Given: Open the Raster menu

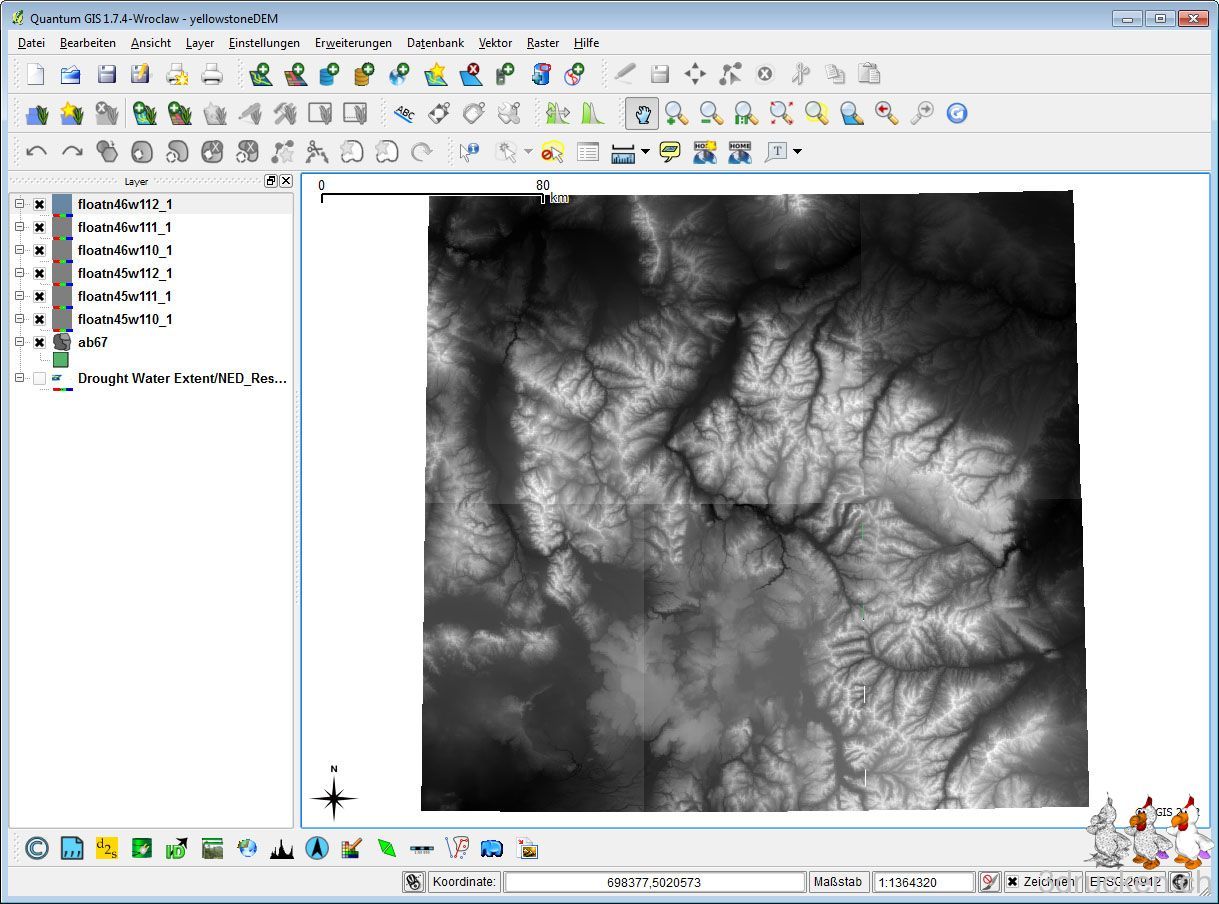Looking at the screenshot, I should pyautogui.click(x=543, y=43).
